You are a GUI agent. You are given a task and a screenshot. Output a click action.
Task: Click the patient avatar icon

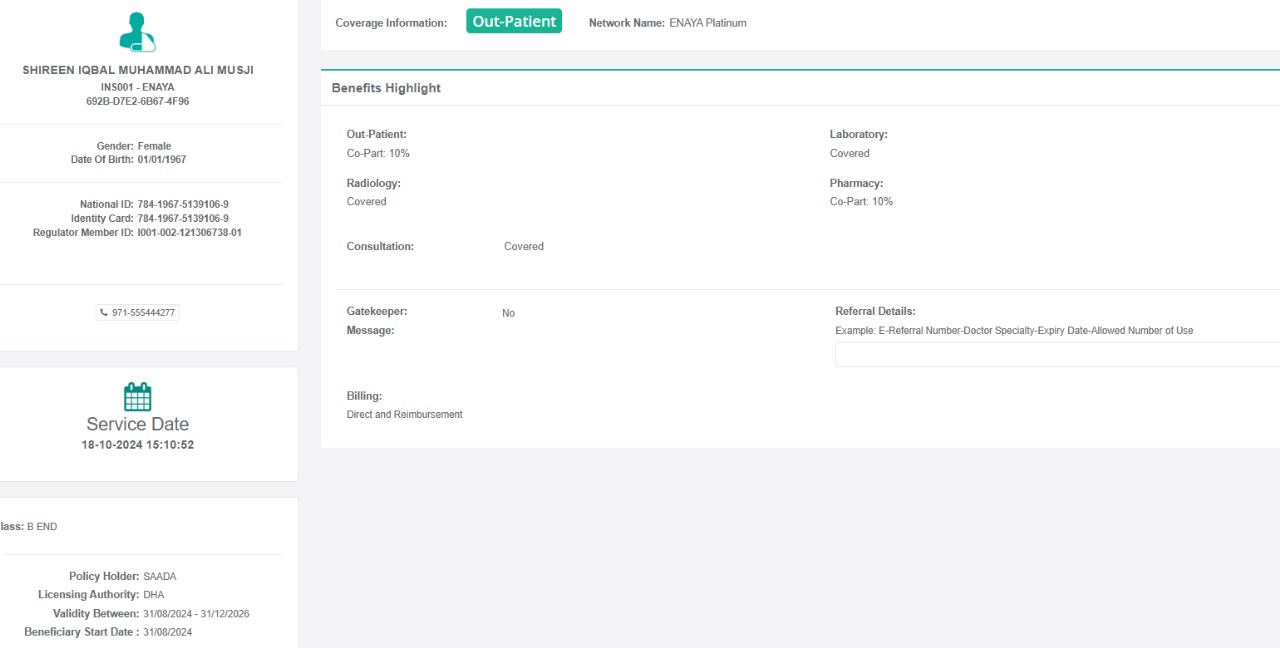click(137, 32)
